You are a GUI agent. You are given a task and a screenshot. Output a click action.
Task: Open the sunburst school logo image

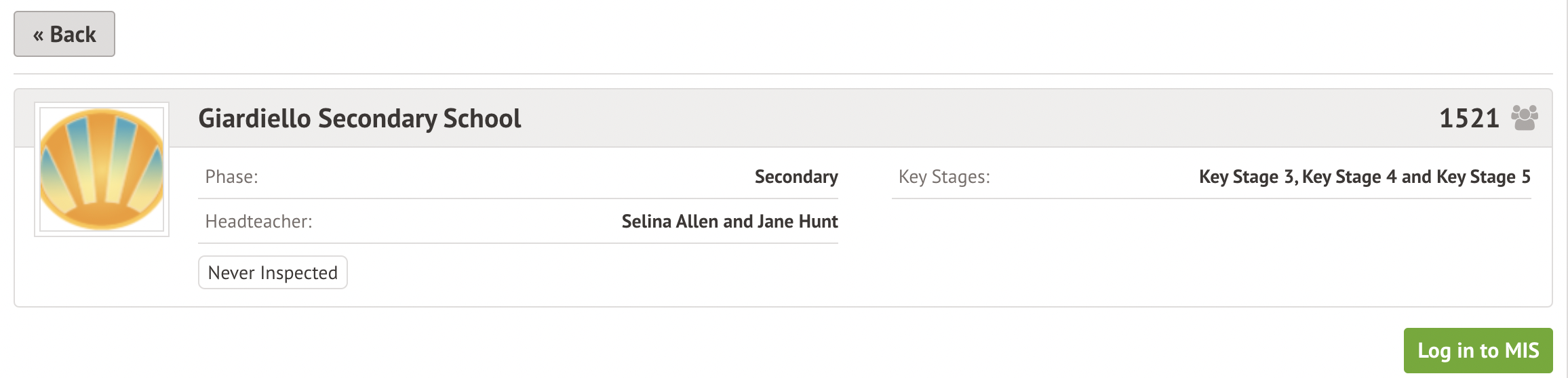coord(102,169)
